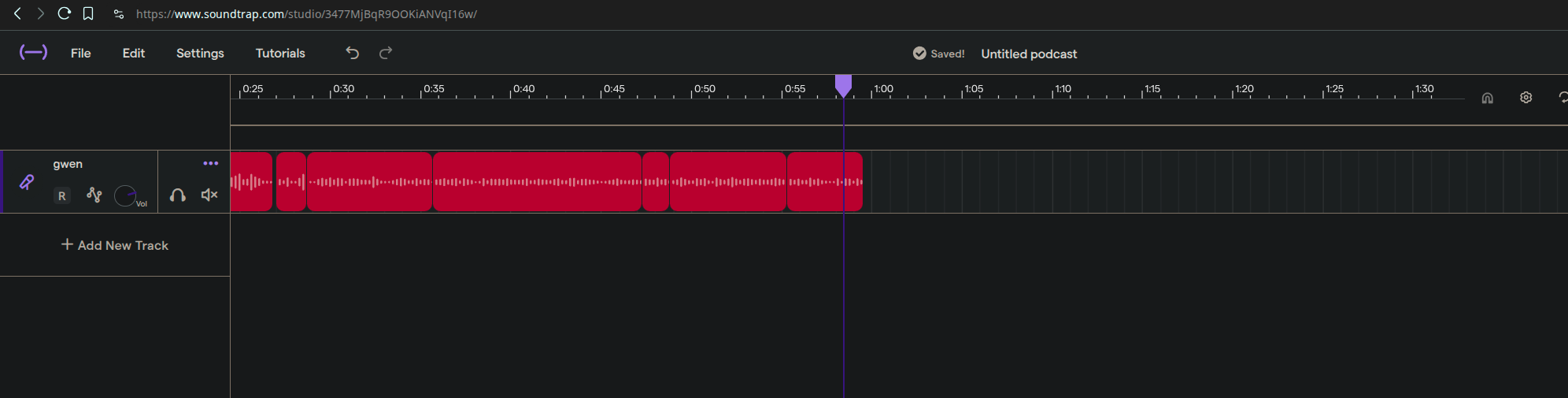The image size is (1568, 398).
Task: Jump to 0:45 on the timeline ruler
Action: 614,89
